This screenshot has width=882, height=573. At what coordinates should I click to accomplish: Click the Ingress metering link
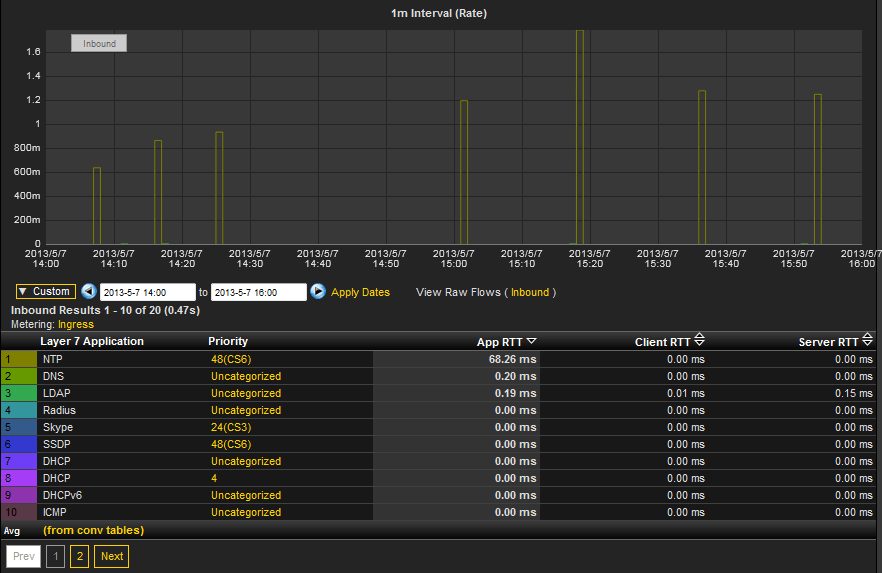click(x=76, y=324)
